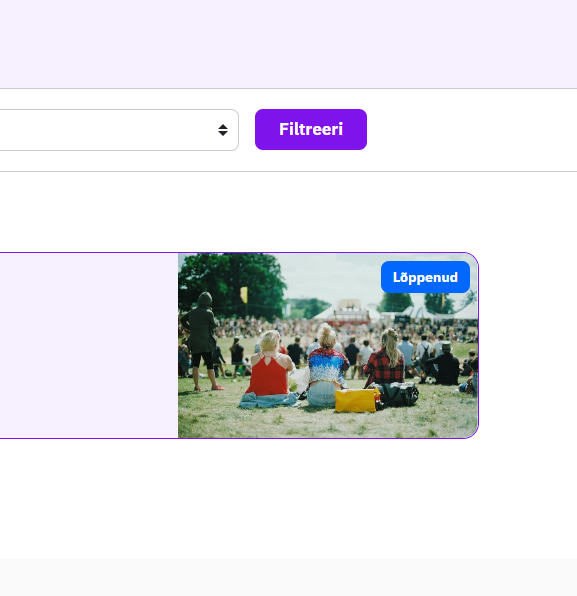
Task: Click the purple Filtreeri button
Action: (311, 129)
